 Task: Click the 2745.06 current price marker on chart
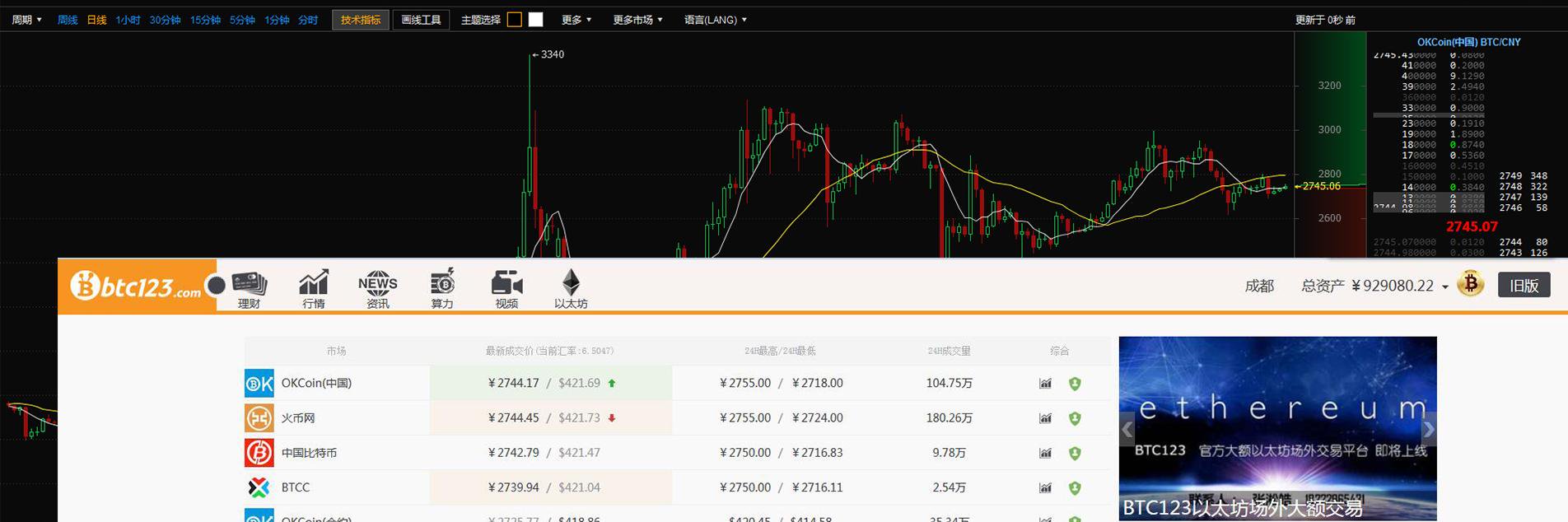coord(1321,186)
